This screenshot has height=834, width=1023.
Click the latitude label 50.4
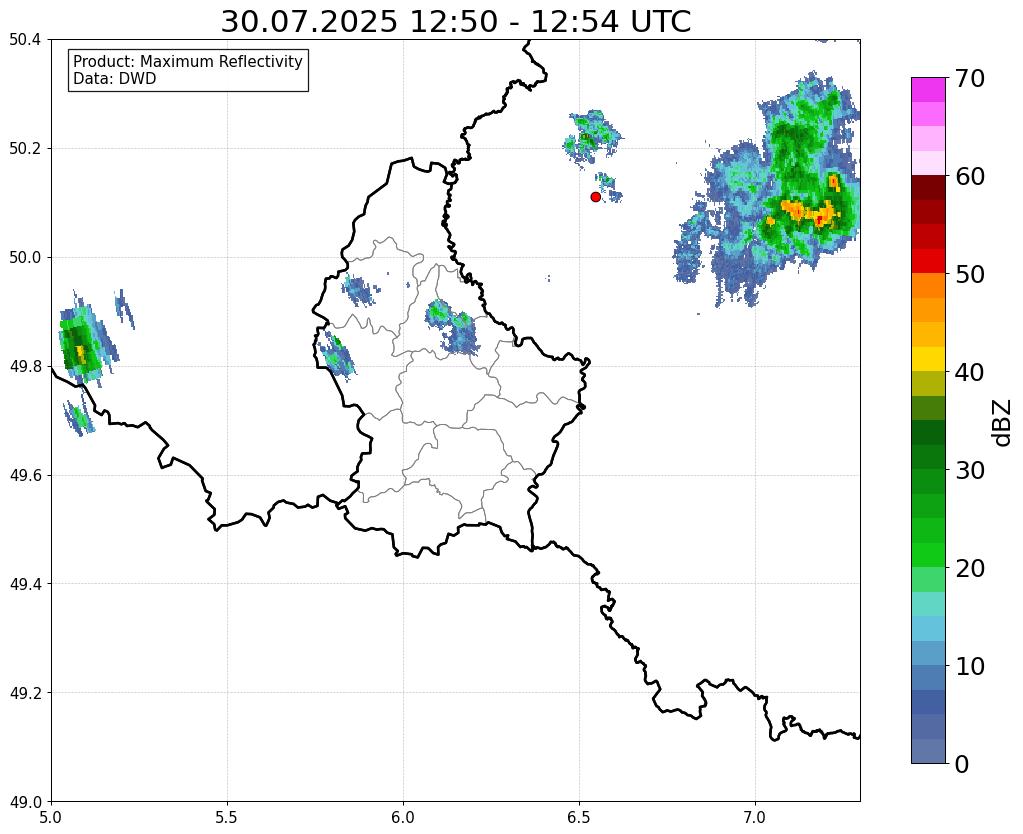click(25, 40)
